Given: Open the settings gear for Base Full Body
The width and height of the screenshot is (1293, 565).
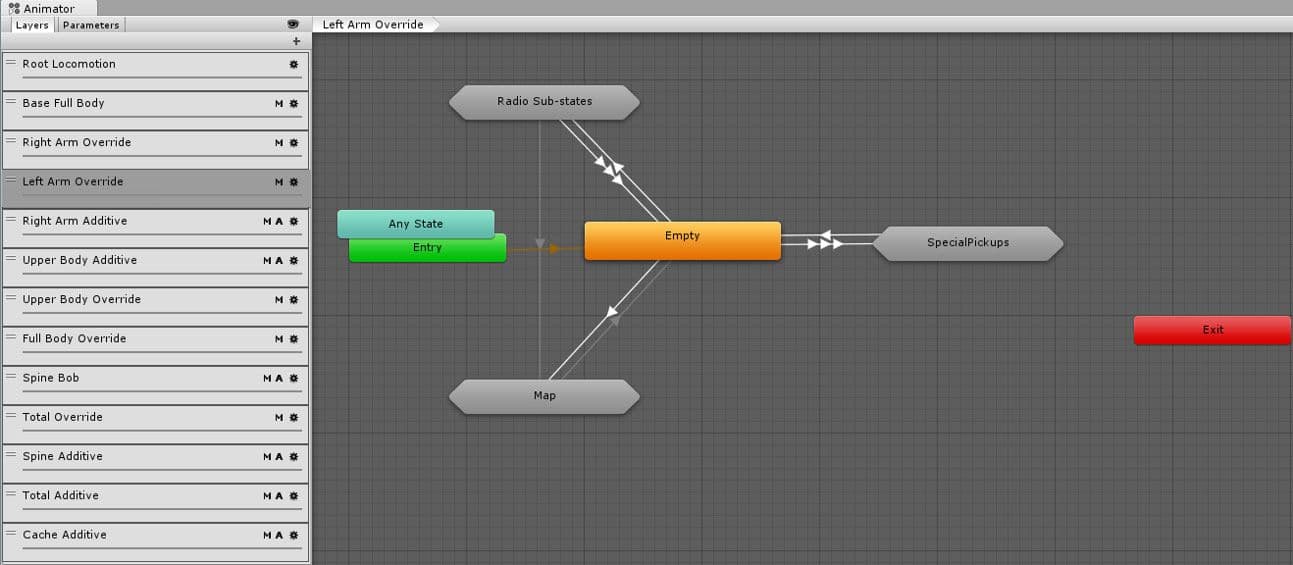Looking at the screenshot, I should coord(294,103).
